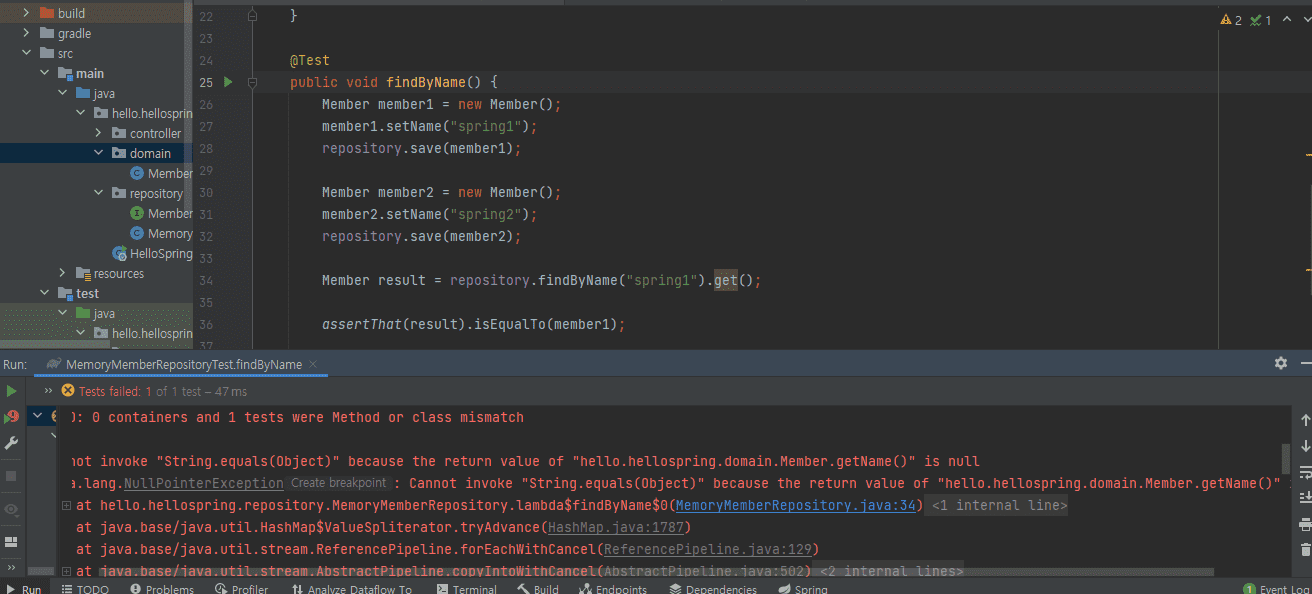The height and width of the screenshot is (594, 1312).
Task: Expand '<2 internal lines>' fold
Action: coord(891,571)
